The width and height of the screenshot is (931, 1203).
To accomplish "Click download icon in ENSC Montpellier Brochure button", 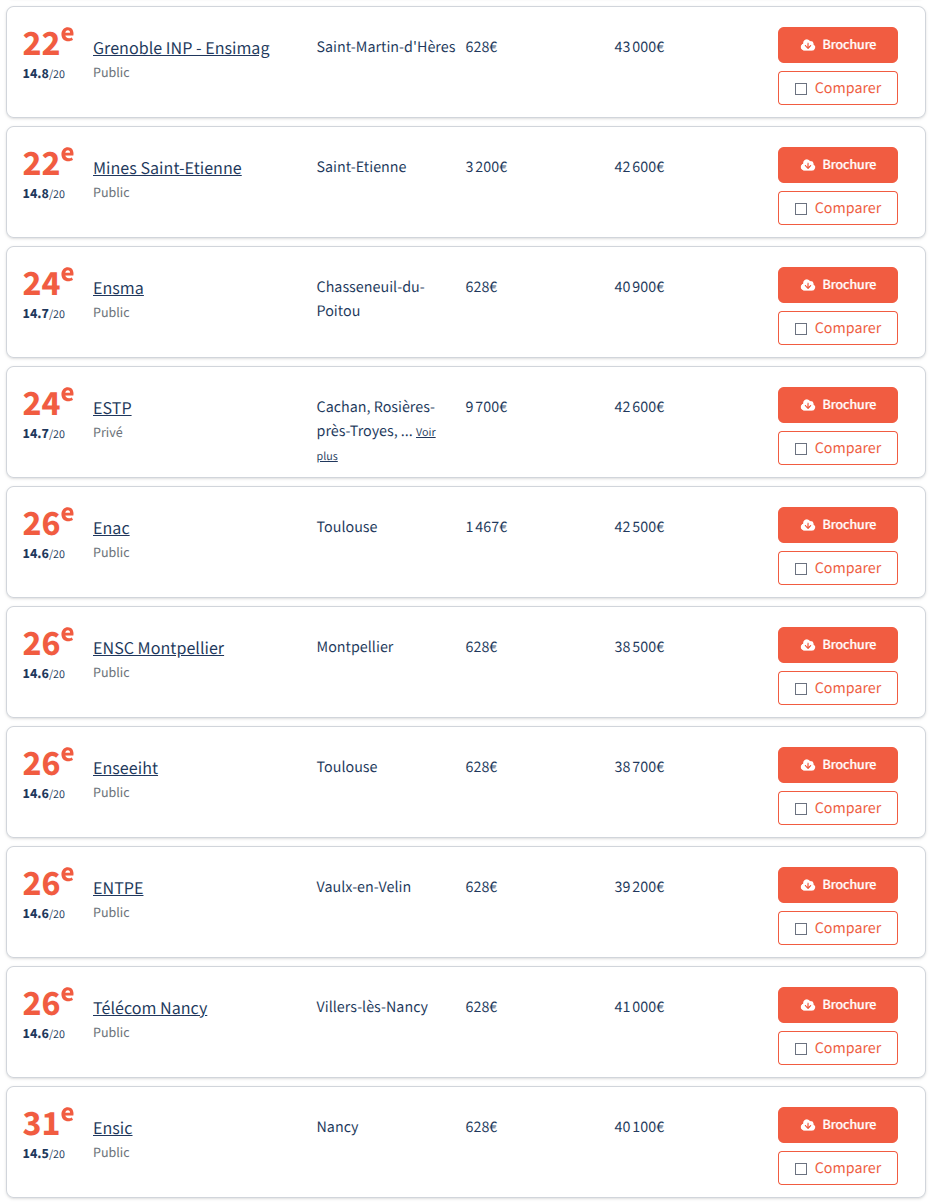I will pyautogui.click(x=808, y=645).
